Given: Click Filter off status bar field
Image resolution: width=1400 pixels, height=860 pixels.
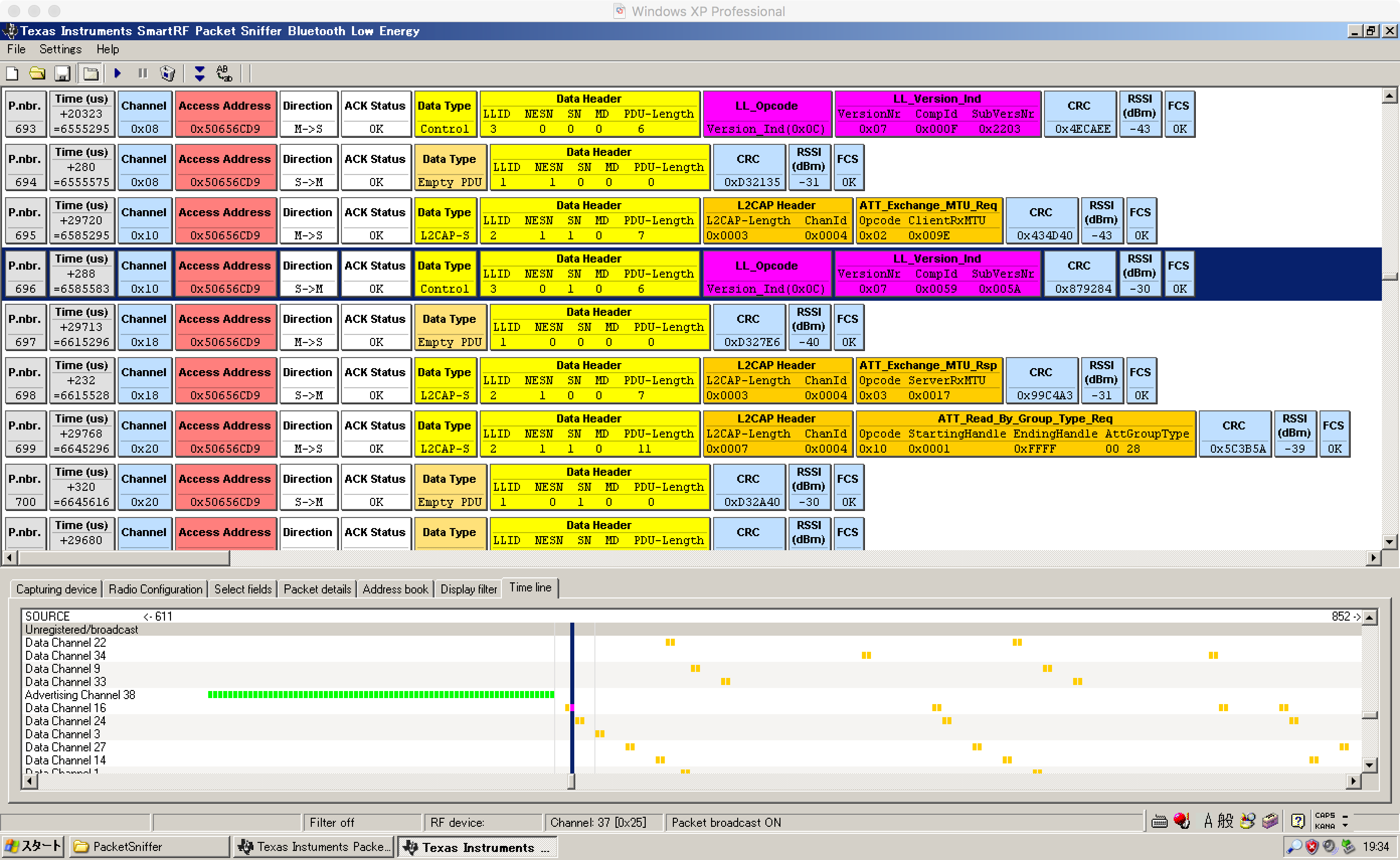Looking at the screenshot, I should 362,822.
